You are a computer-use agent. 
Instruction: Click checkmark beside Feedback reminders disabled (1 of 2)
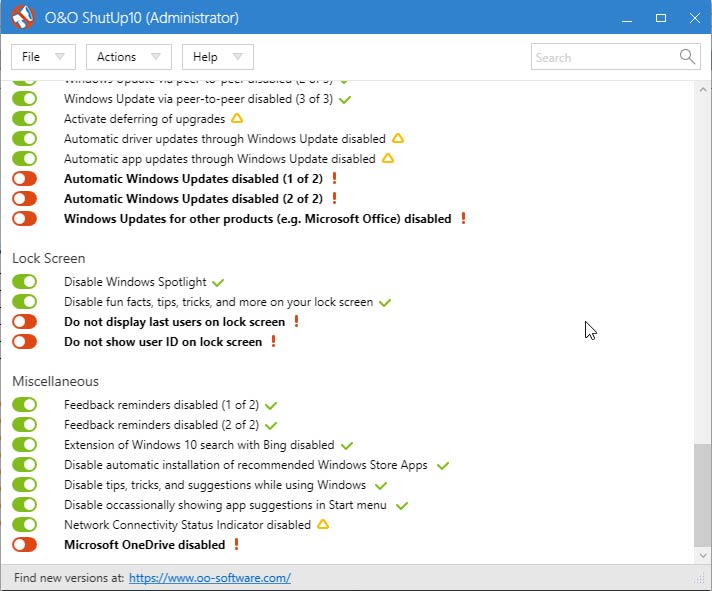[271, 406]
